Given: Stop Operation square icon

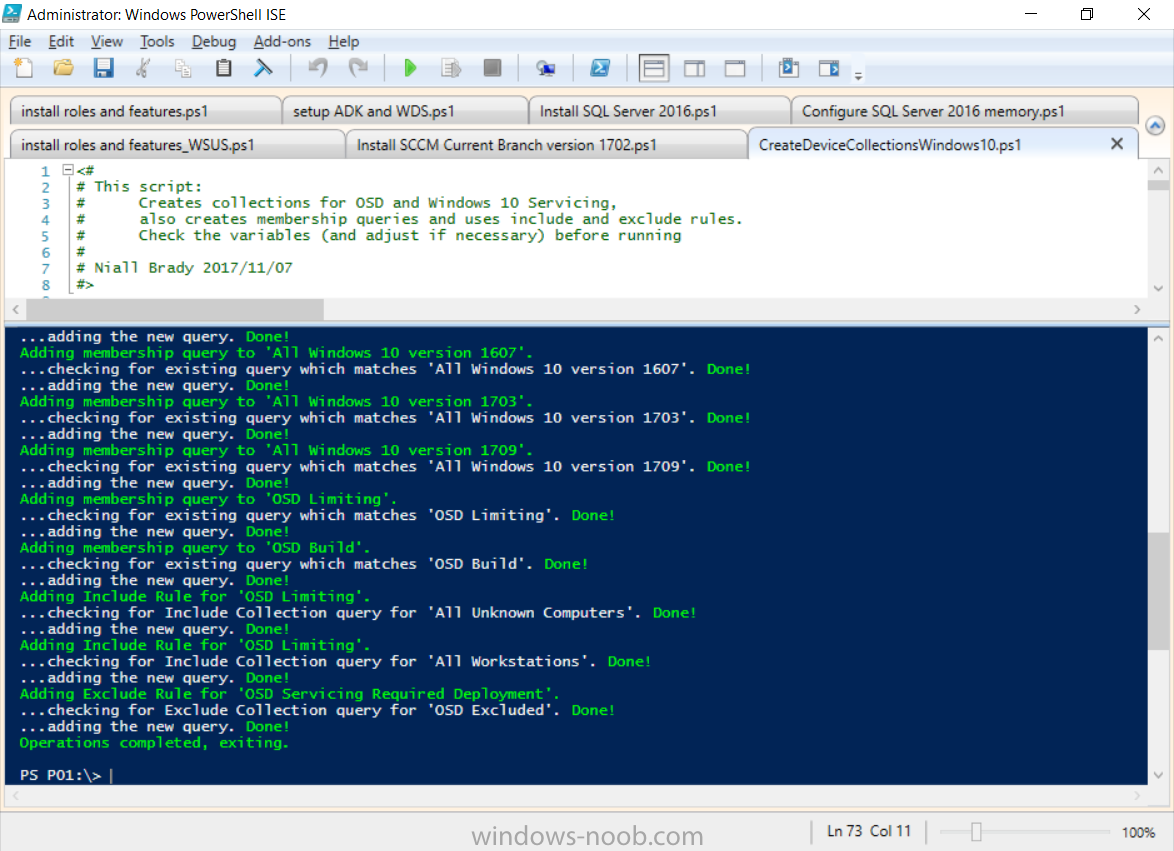Looking at the screenshot, I should (492, 69).
